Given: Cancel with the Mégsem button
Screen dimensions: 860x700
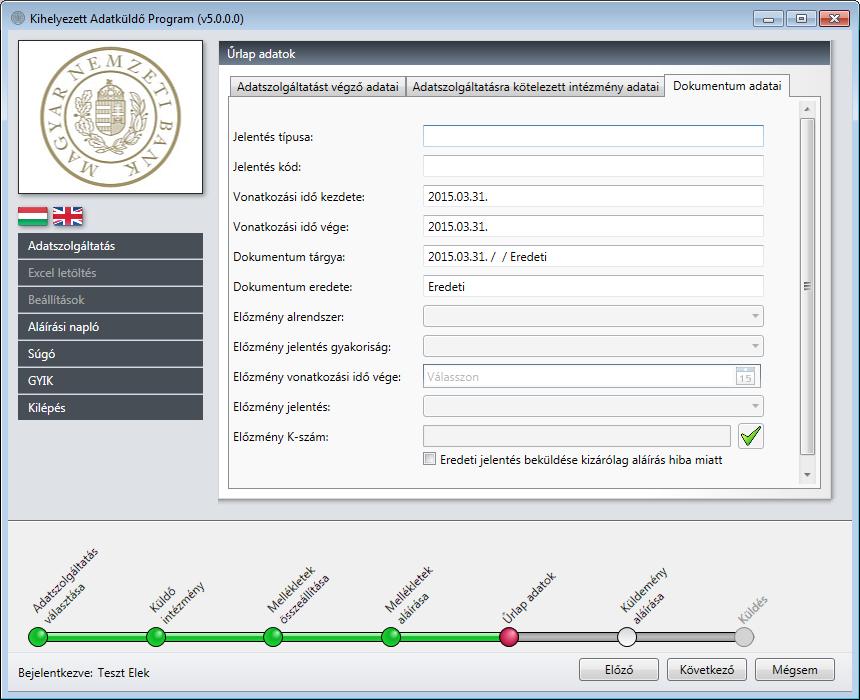Looking at the screenshot, I should 795,670.
